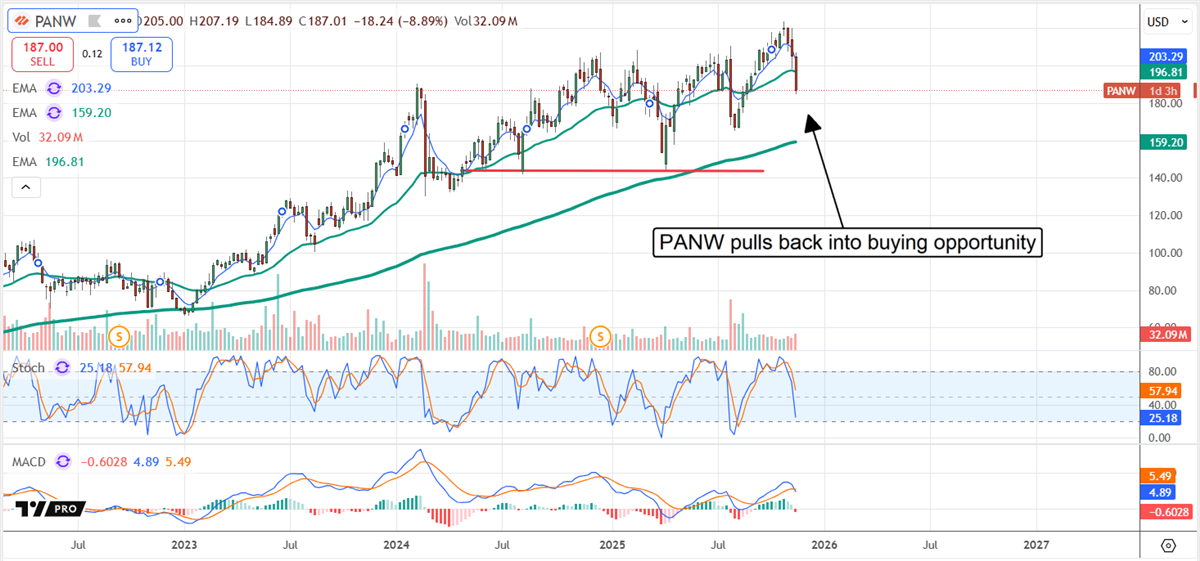The height and width of the screenshot is (561, 1200).
Task: Click the 2027 label on time axis
Action: coord(1037,544)
